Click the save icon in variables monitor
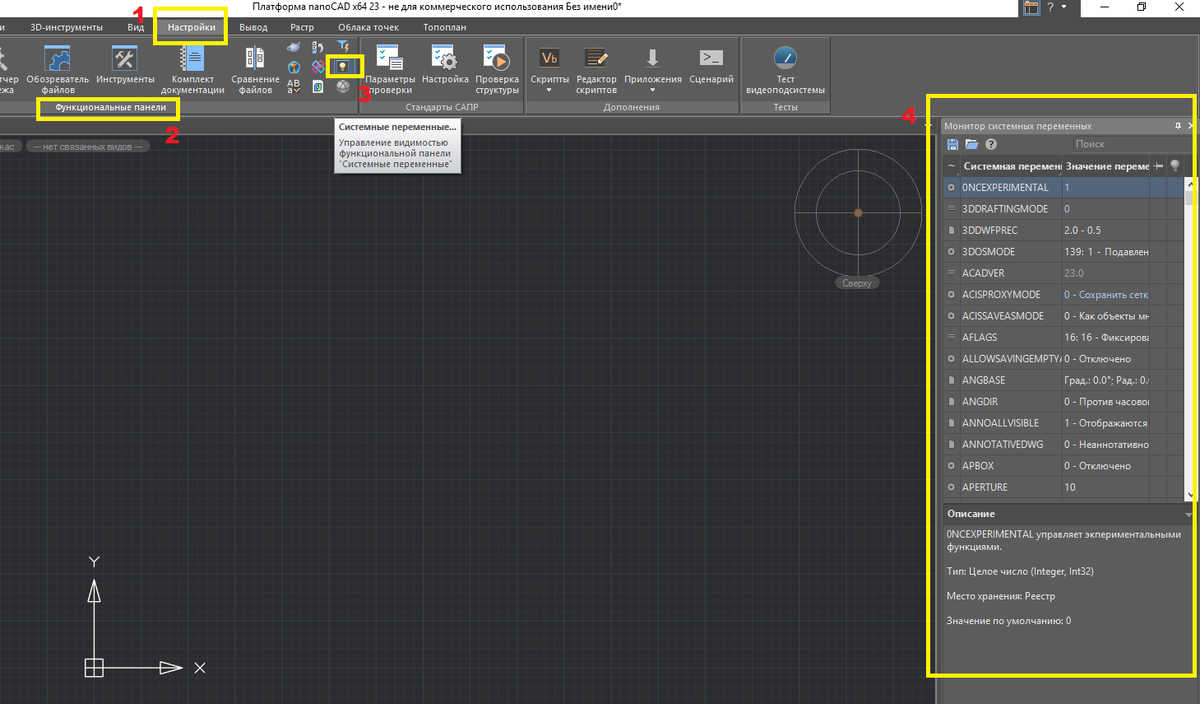Viewport: 1200px width, 704px height. (953, 144)
